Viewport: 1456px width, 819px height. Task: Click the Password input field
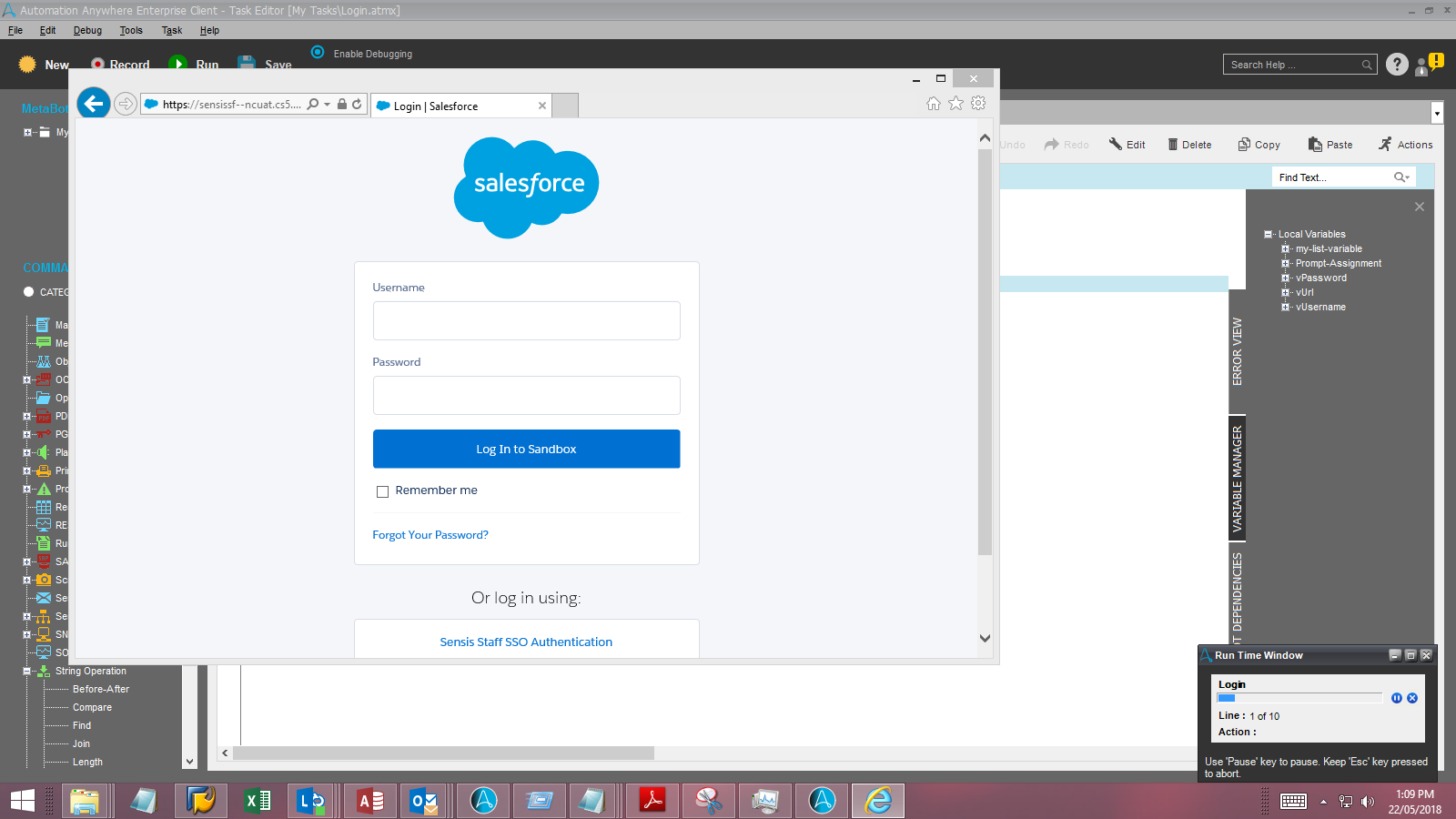click(x=526, y=395)
